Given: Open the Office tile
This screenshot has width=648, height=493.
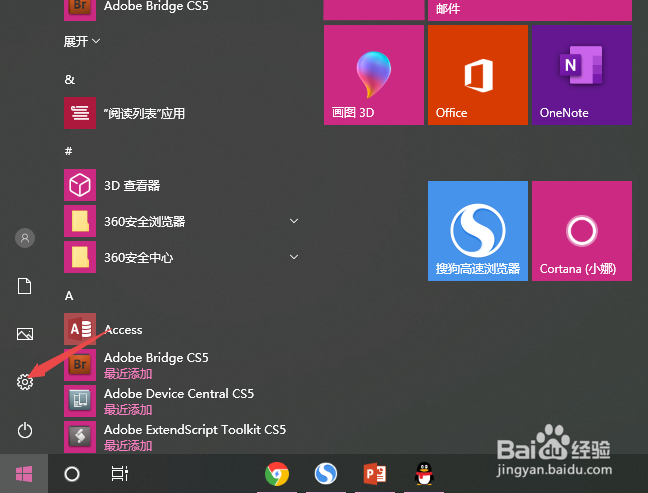Looking at the screenshot, I should (478, 75).
